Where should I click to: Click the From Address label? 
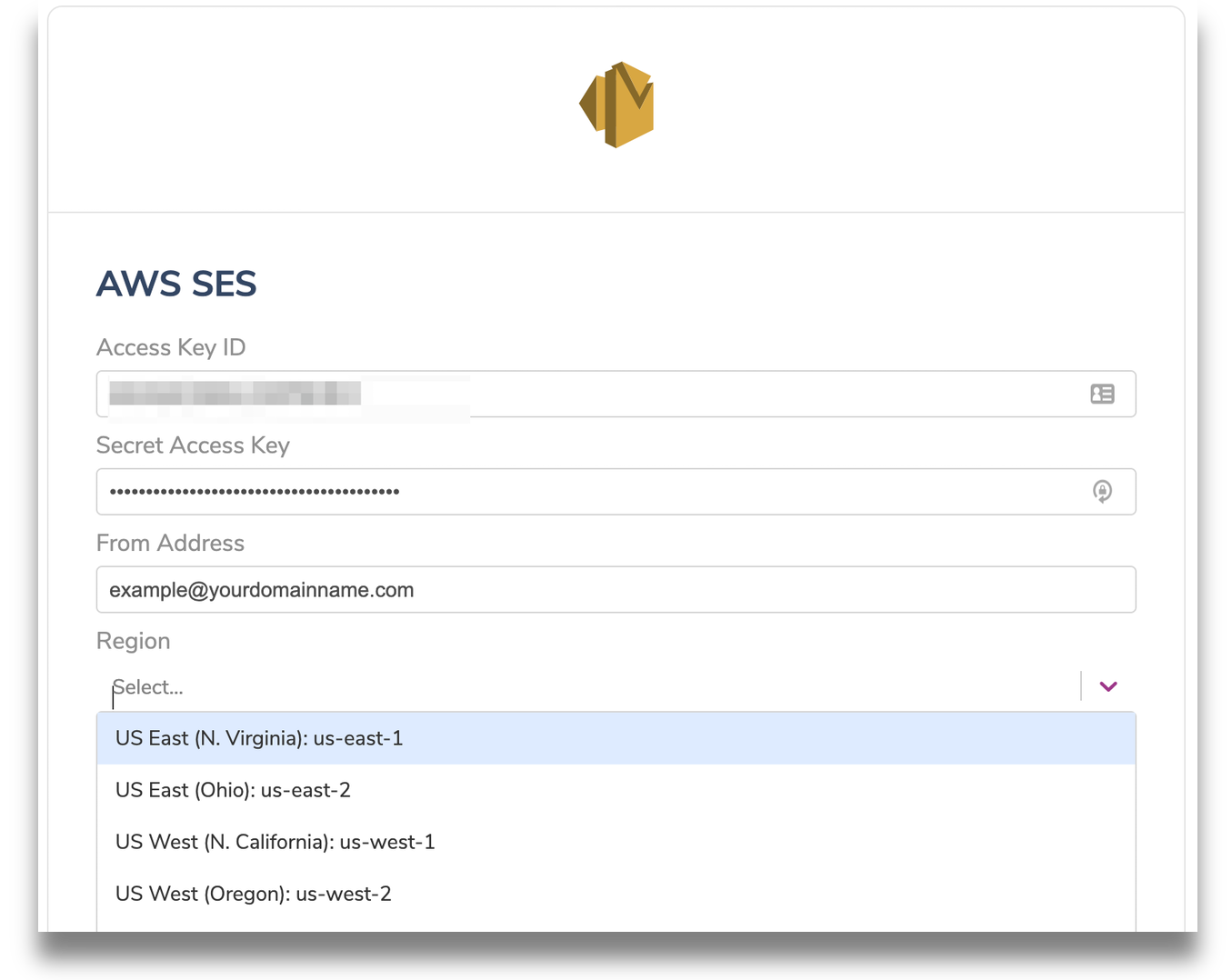(170, 543)
